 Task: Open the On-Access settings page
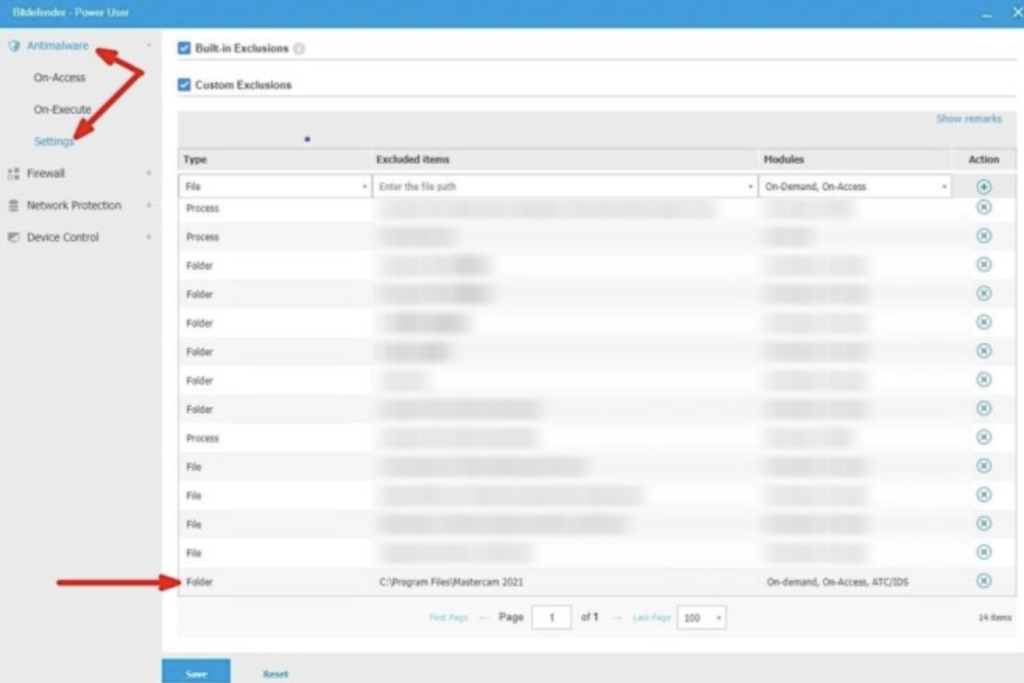click(x=59, y=78)
